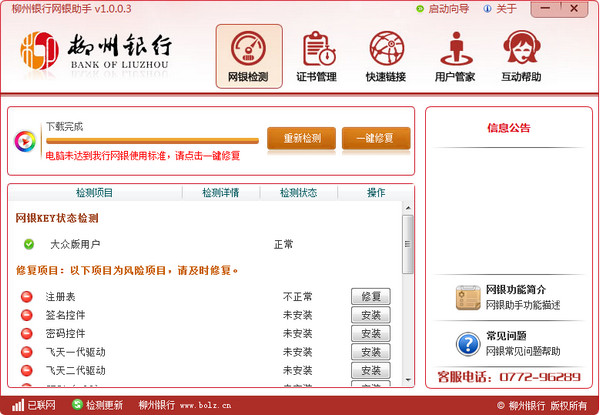Open the 快速链接 globe tab
Screen dimensions: 600x415
point(386,56)
